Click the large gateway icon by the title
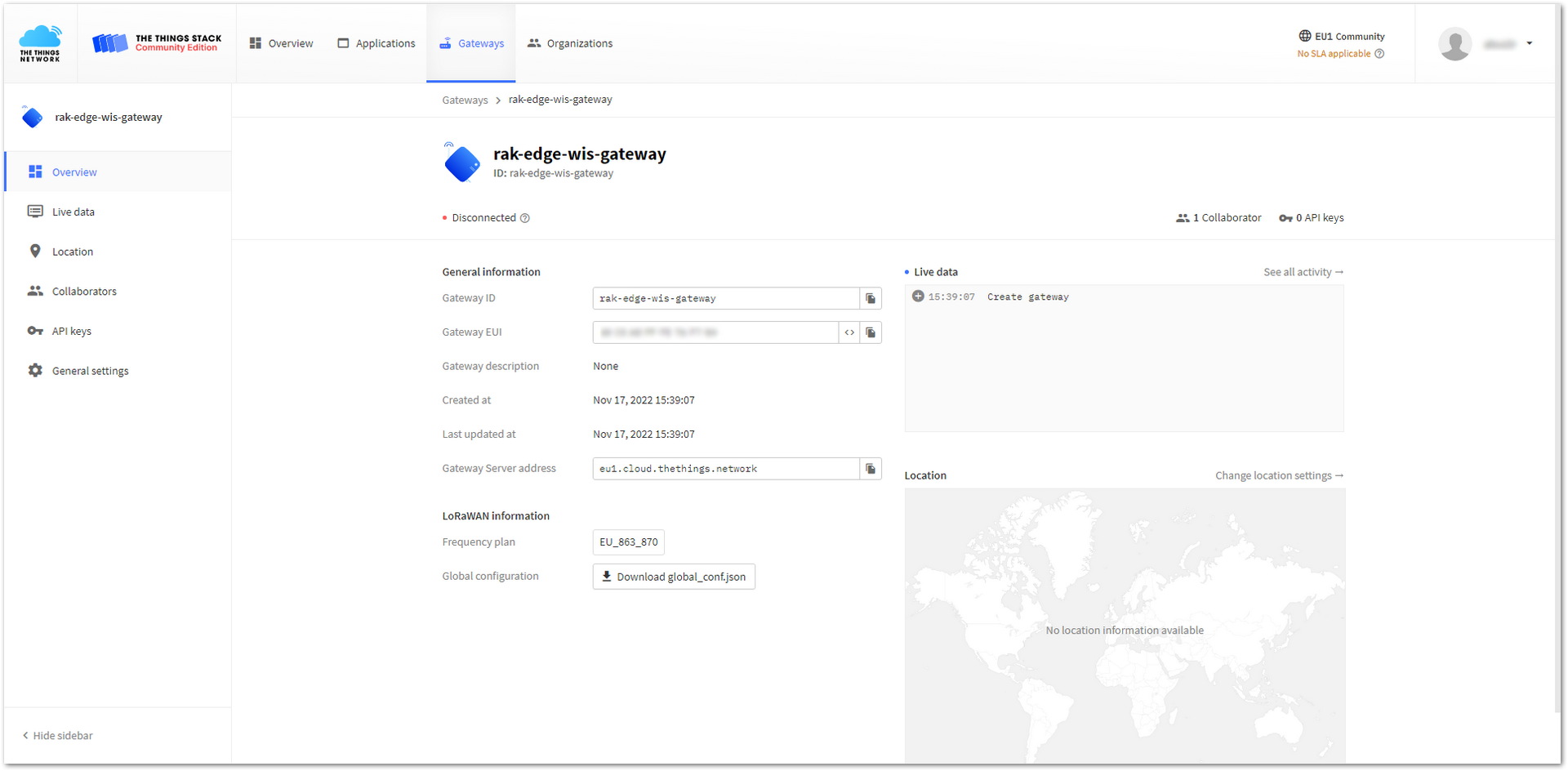The width and height of the screenshot is (1568, 771). point(462,163)
